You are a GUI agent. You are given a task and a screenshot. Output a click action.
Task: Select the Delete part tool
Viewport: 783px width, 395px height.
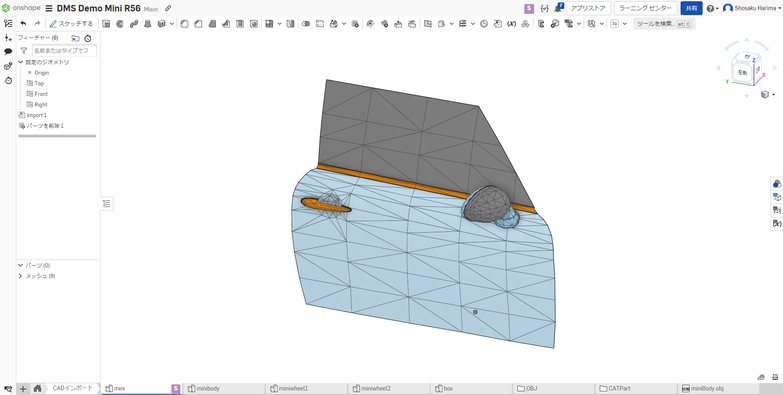(355, 23)
